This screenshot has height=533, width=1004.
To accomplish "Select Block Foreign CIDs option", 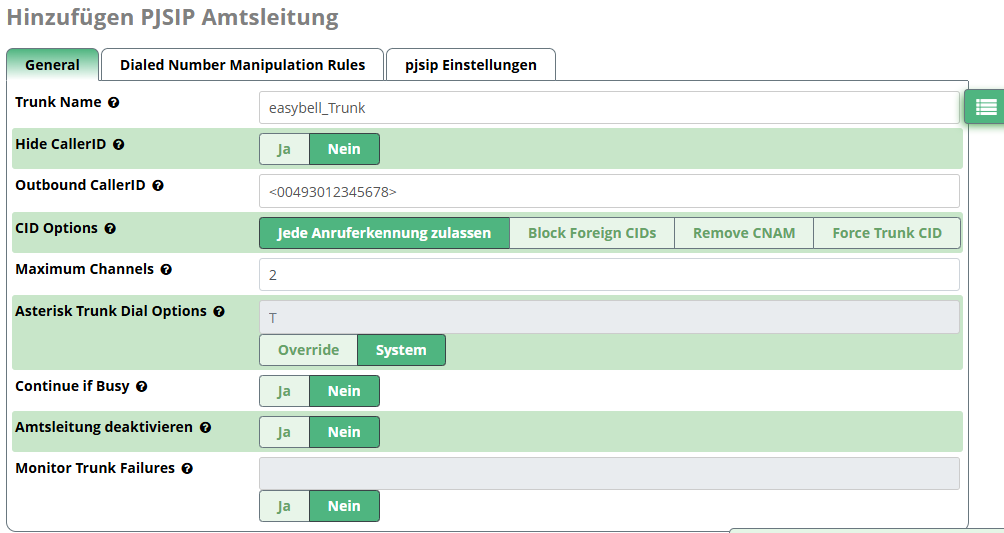I will coord(592,233).
